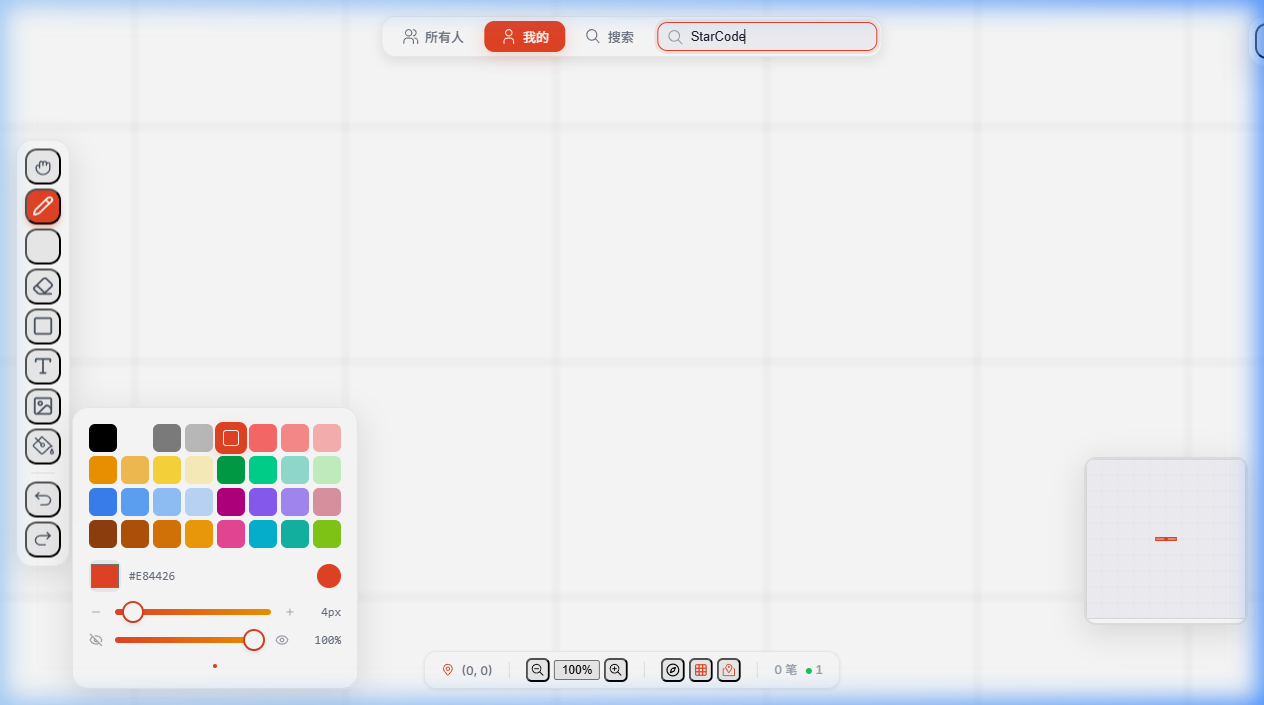This screenshot has height=705, width=1264.
Task: Increase brush size with plus icon
Action: (290, 612)
